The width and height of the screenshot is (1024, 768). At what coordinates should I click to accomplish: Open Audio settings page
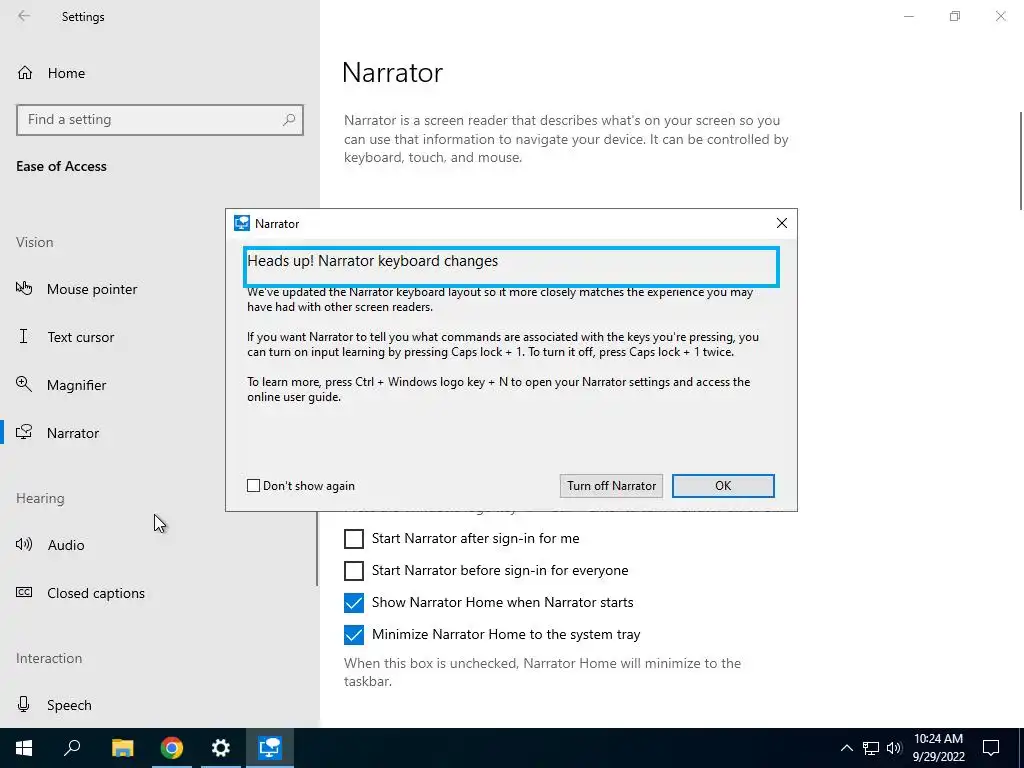pos(65,545)
